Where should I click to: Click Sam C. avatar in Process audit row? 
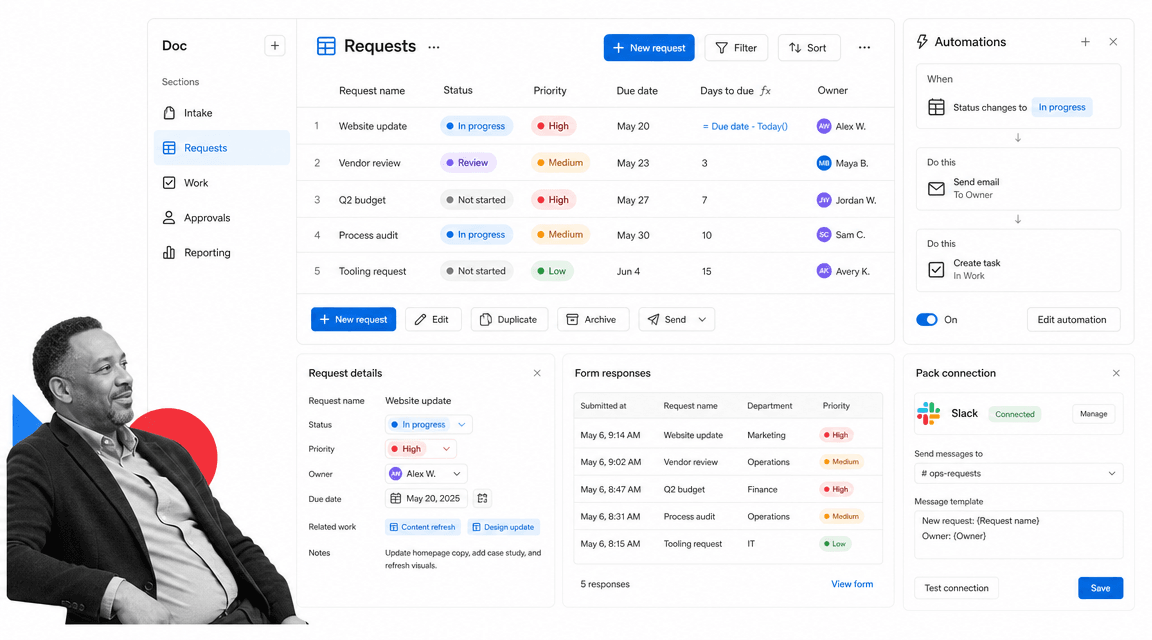click(x=824, y=234)
